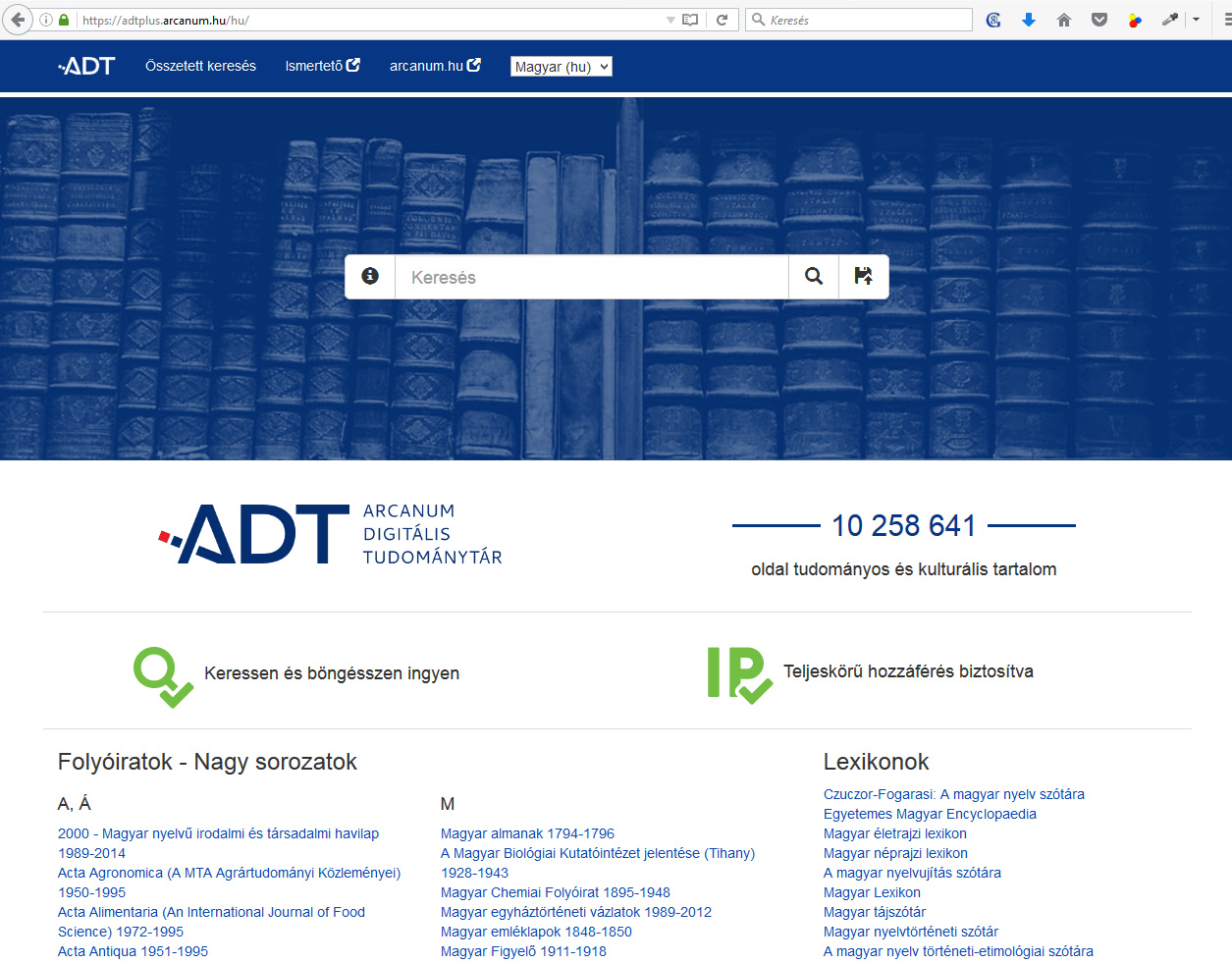Viewport: 1232px width, 963px height.
Task: Open Acta Antiqua 1951-1995 link
Action: click(x=133, y=951)
